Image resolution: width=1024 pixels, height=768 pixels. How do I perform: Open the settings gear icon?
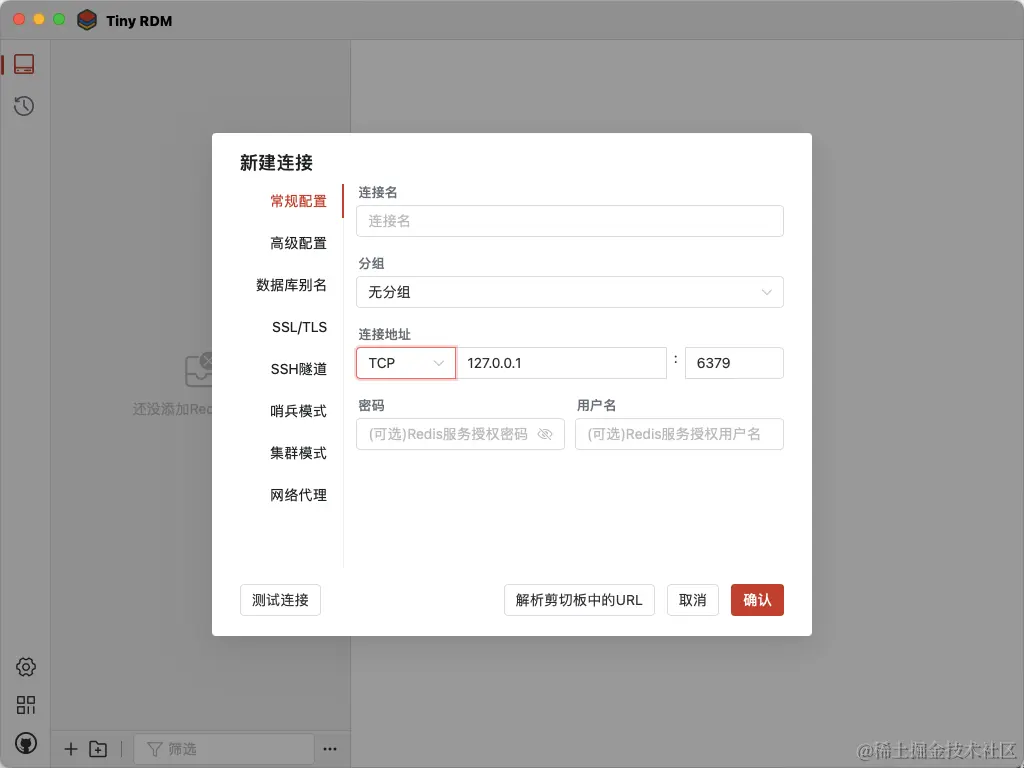(25, 666)
